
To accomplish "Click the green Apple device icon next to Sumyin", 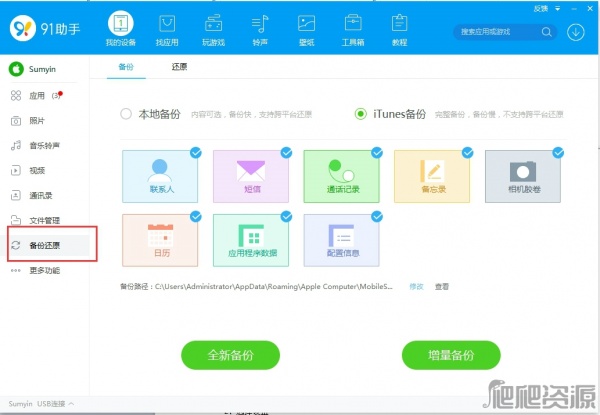I will click(x=16, y=69).
